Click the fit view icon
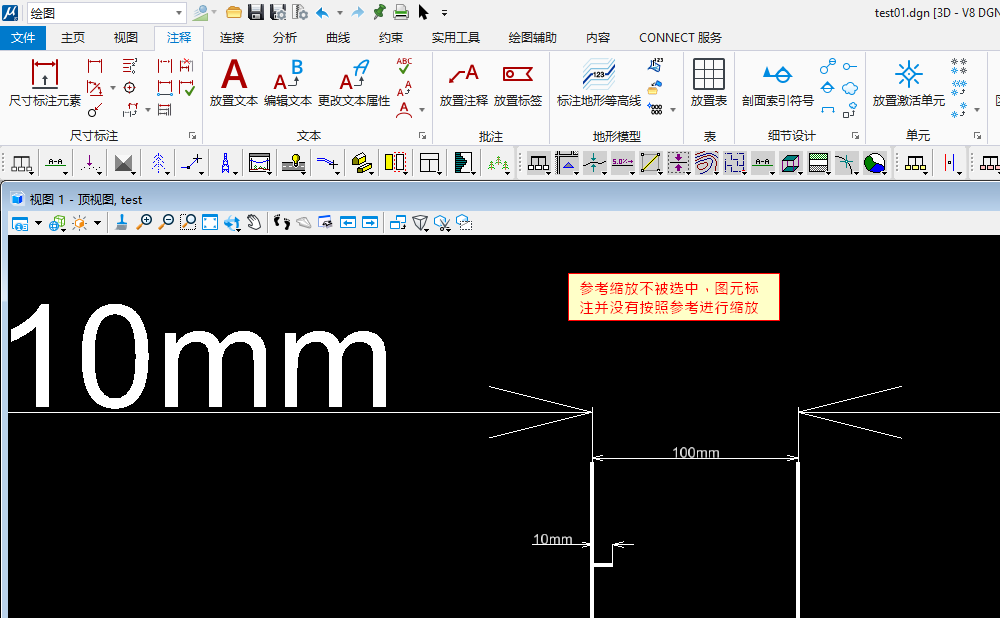1000x618 pixels. point(210,222)
